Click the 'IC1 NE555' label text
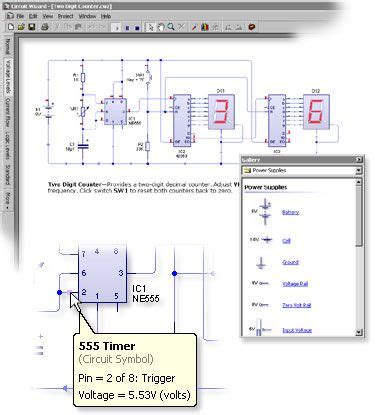Viewport: 390px width, 415px height. tap(146, 293)
